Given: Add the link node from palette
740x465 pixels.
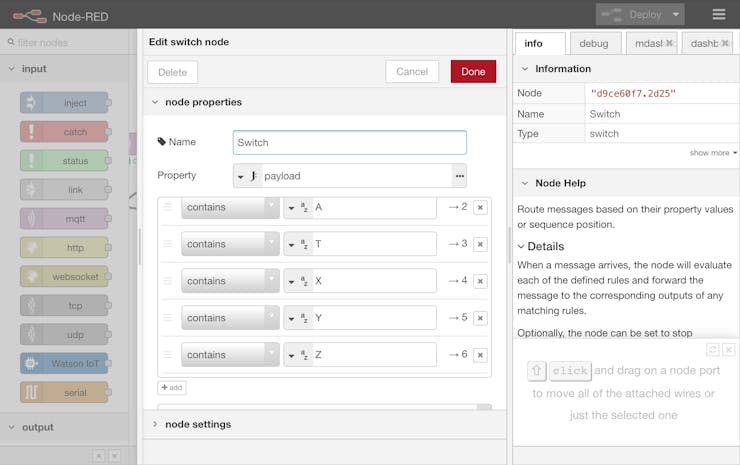Looking at the screenshot, I should pos(64,190).
